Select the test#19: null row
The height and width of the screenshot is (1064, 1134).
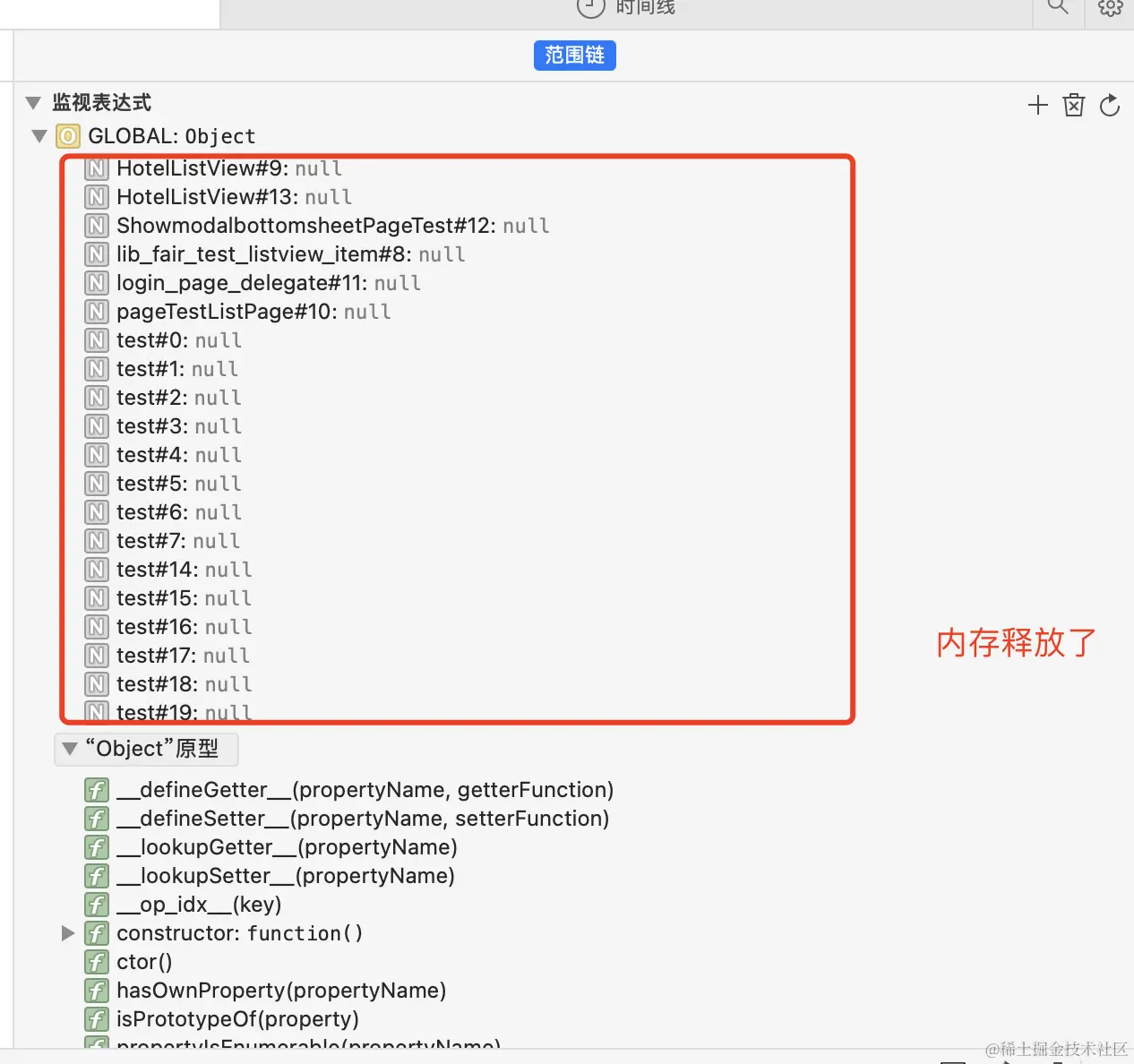pos(168,712)
